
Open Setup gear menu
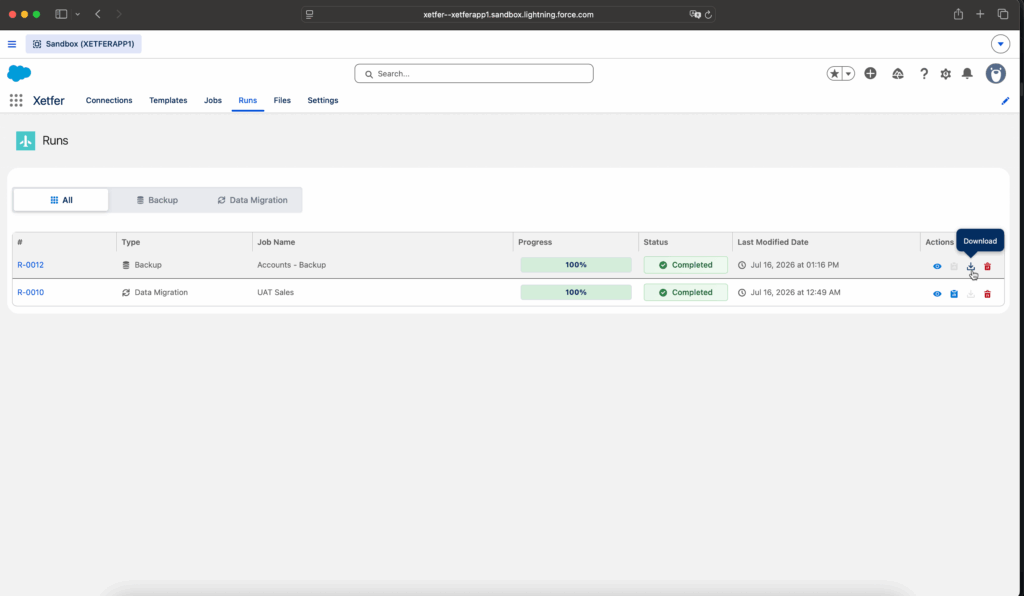[x=946, y=74]
